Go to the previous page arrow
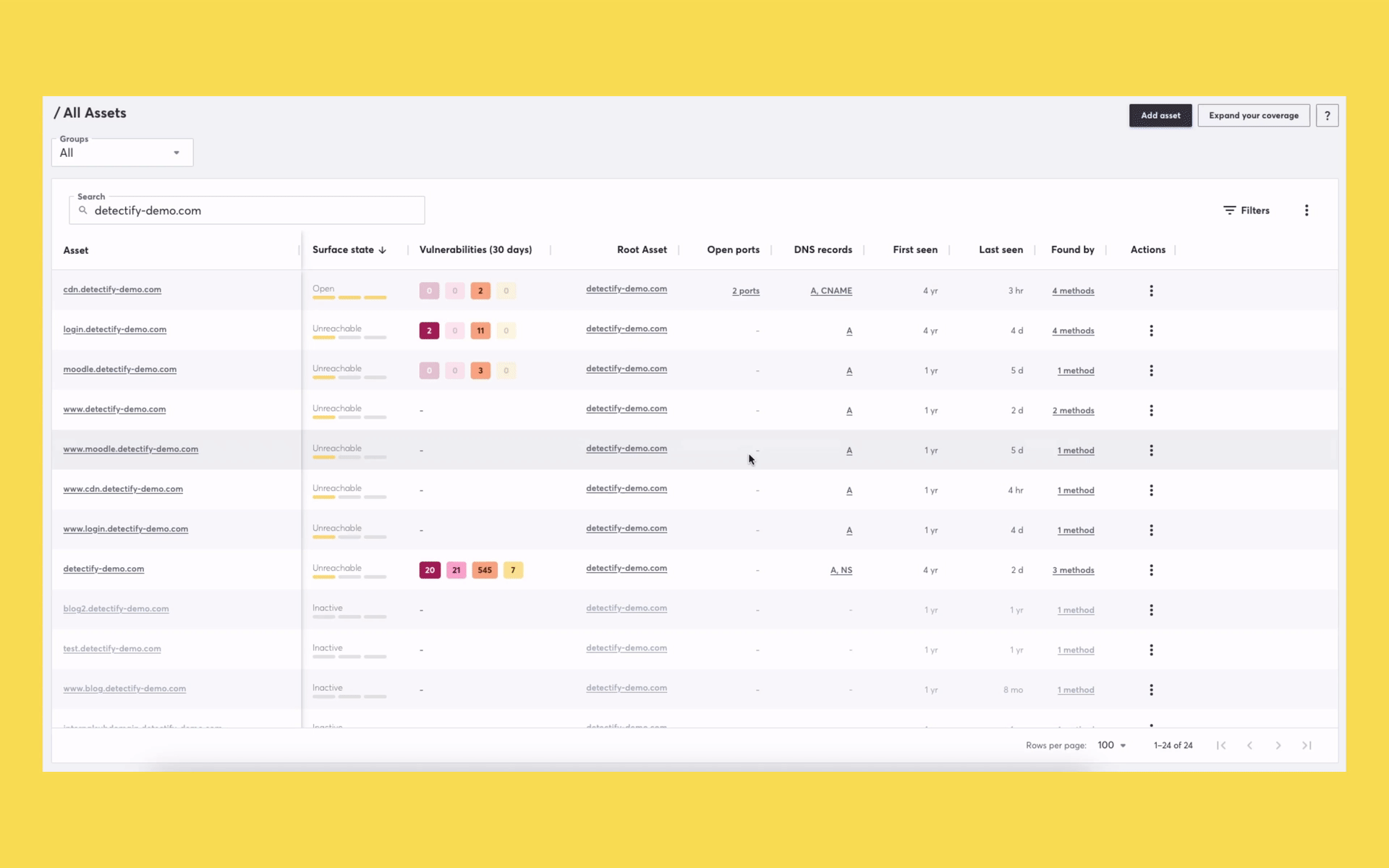The height and width of the screenshot is (868, 1389). point(1249,745)
